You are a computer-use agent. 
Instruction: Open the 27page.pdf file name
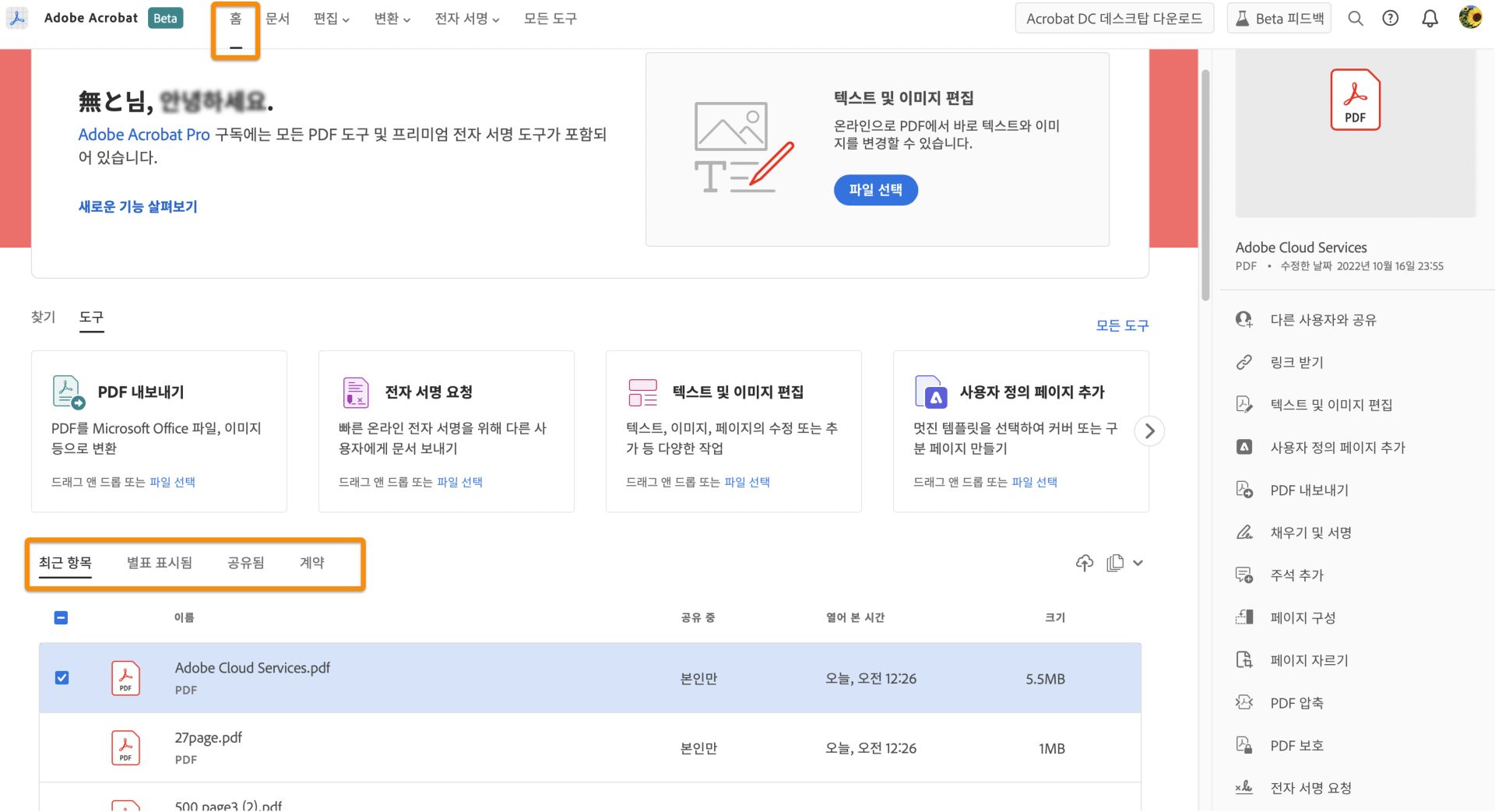(x=208, y=737)
